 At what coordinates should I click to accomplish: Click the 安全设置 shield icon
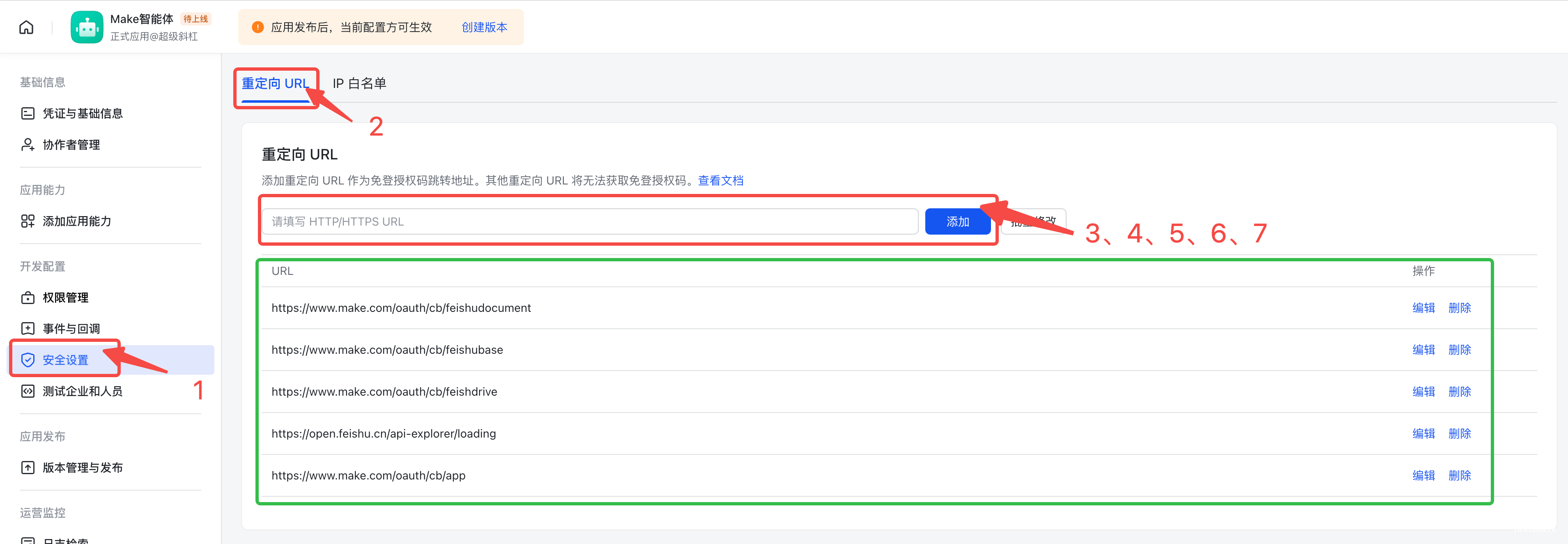click(28, 360)
